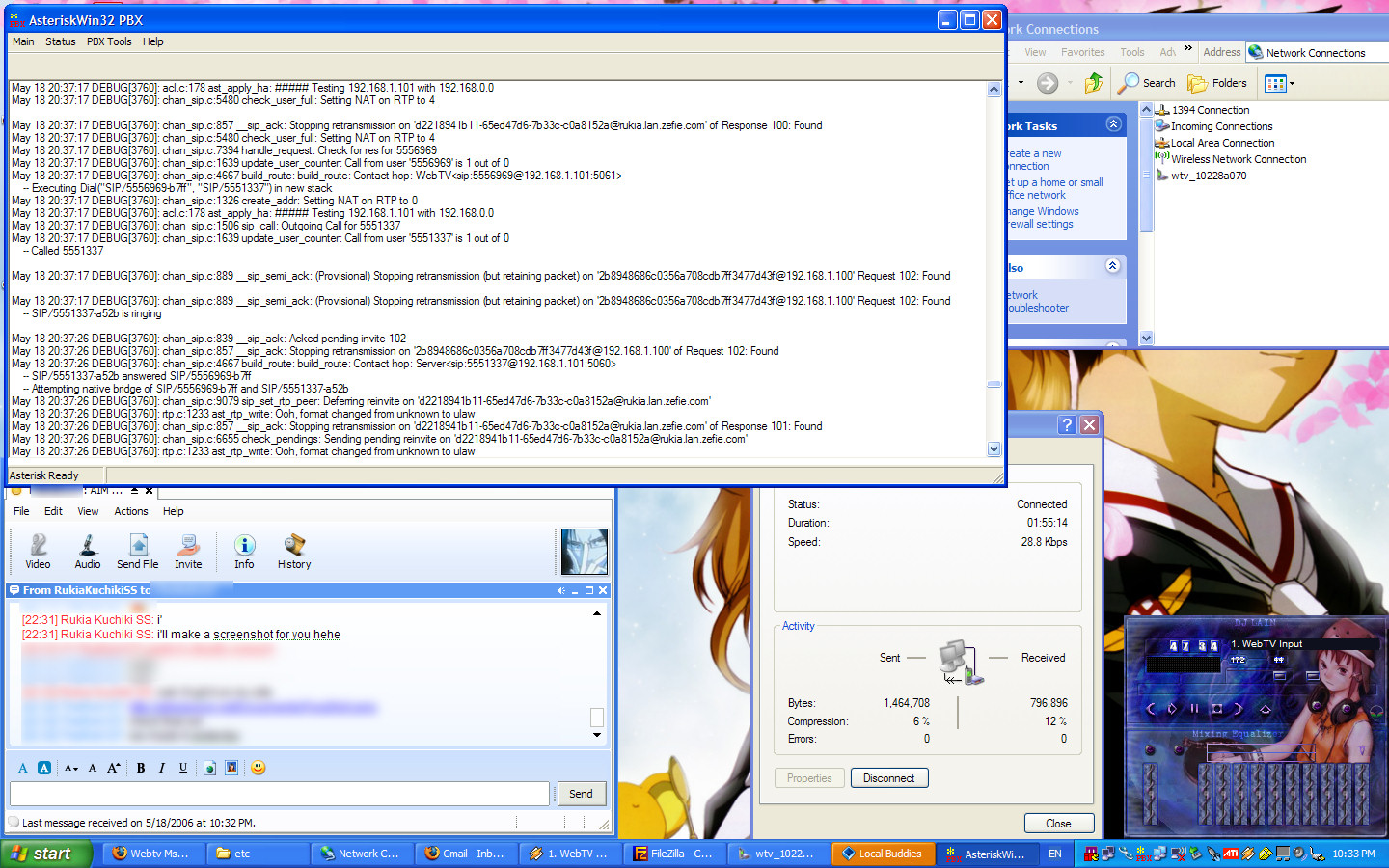Toggle italic text formatting

[x=162, y=768]
